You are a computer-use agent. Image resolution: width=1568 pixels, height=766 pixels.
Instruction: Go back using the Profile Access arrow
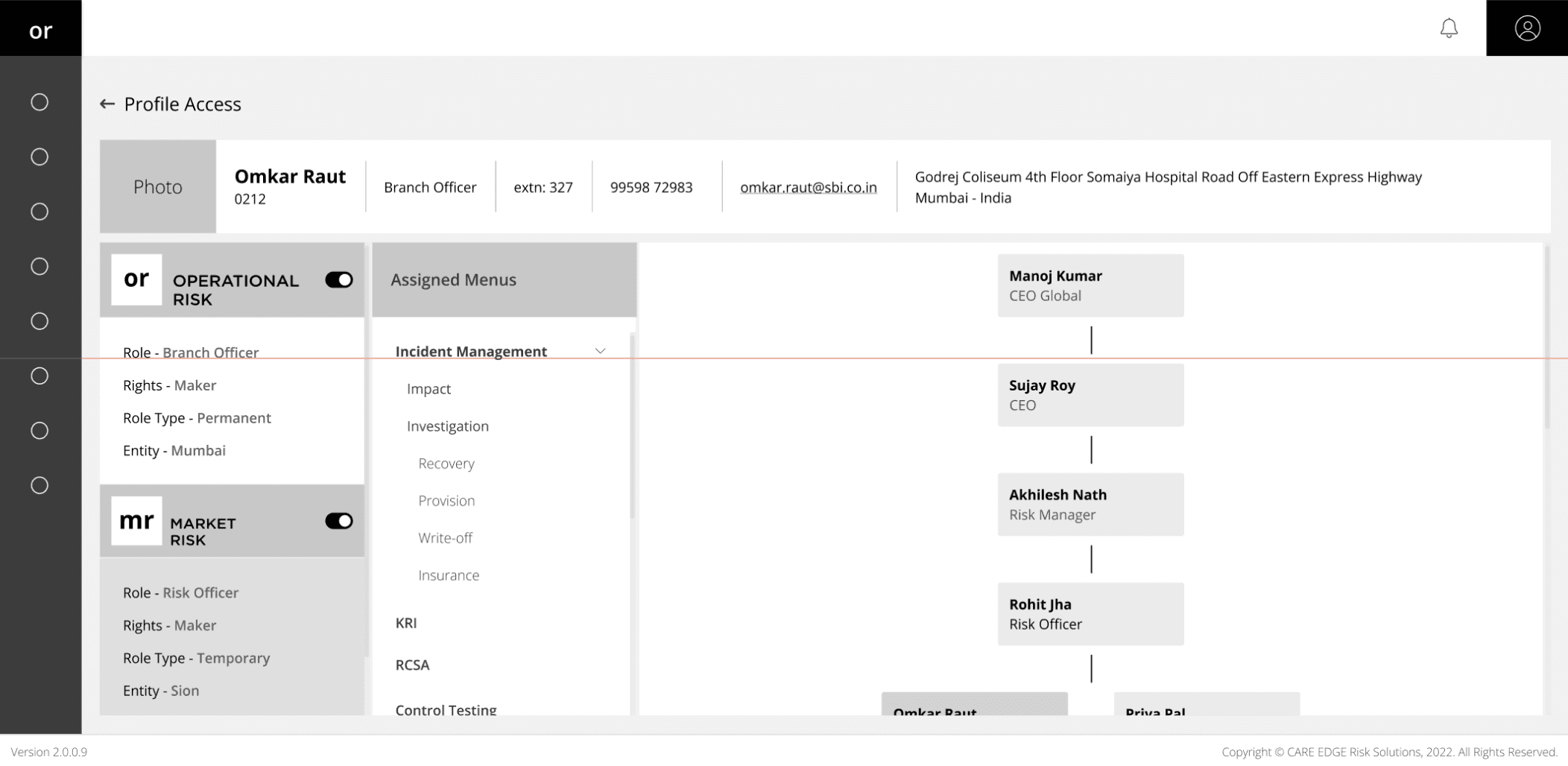point(107,104)
